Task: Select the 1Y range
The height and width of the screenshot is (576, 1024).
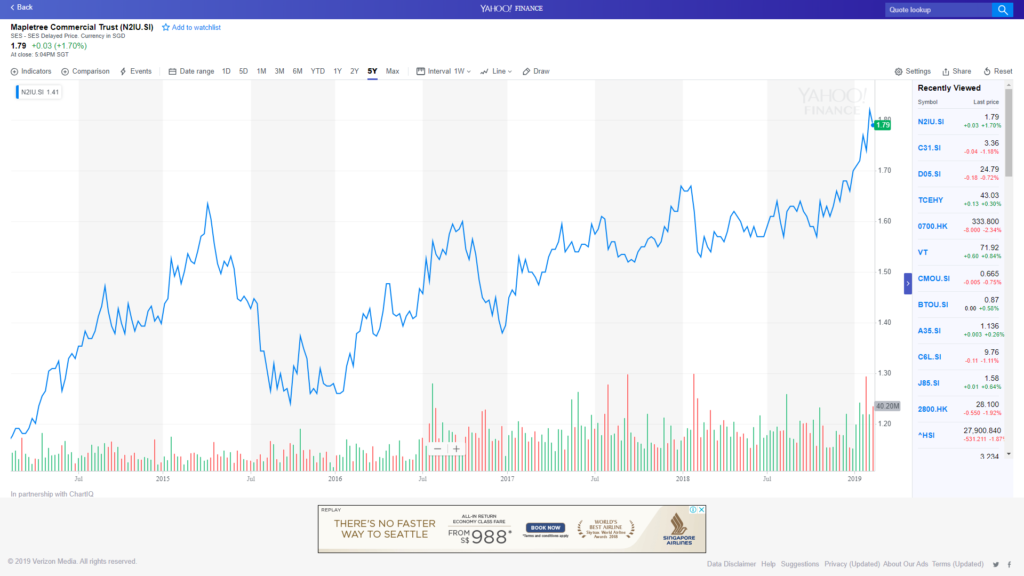Action: [338, 71]
